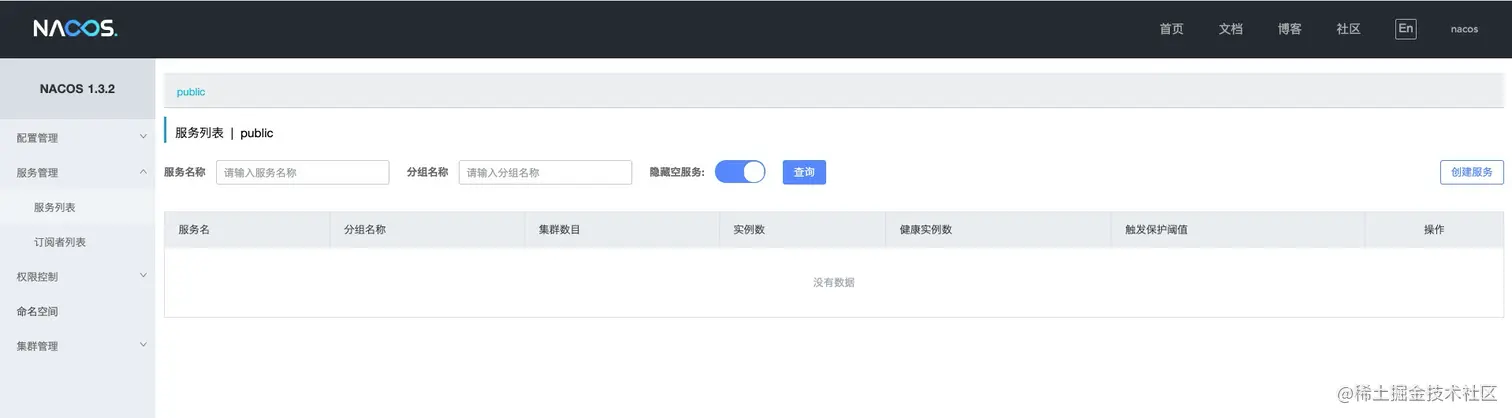Expand the 权限控制 sidebar menu
The height and width of the screenshot is (418, 1512).
(77, 277)
